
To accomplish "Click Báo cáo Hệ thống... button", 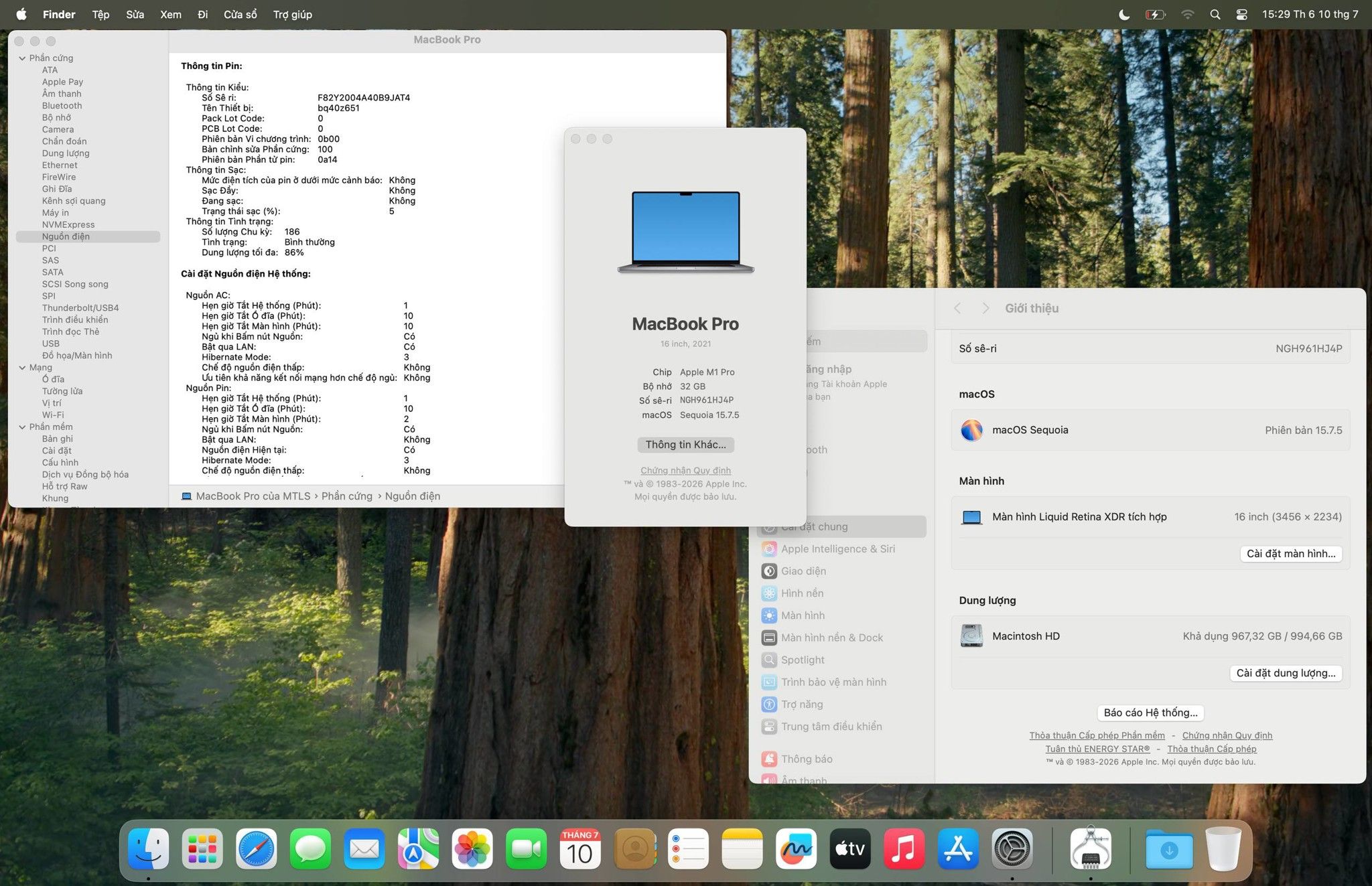I will tap(1150, 713).
